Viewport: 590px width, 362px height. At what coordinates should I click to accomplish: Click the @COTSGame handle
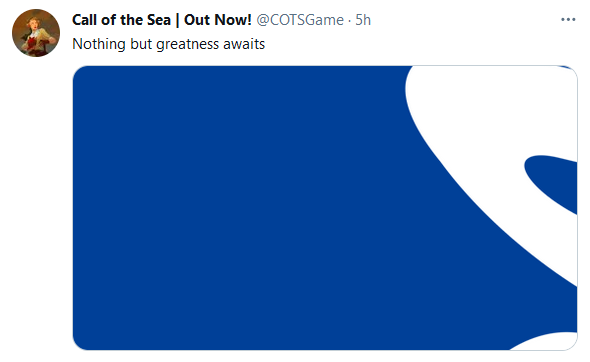[x=300, y=20]
